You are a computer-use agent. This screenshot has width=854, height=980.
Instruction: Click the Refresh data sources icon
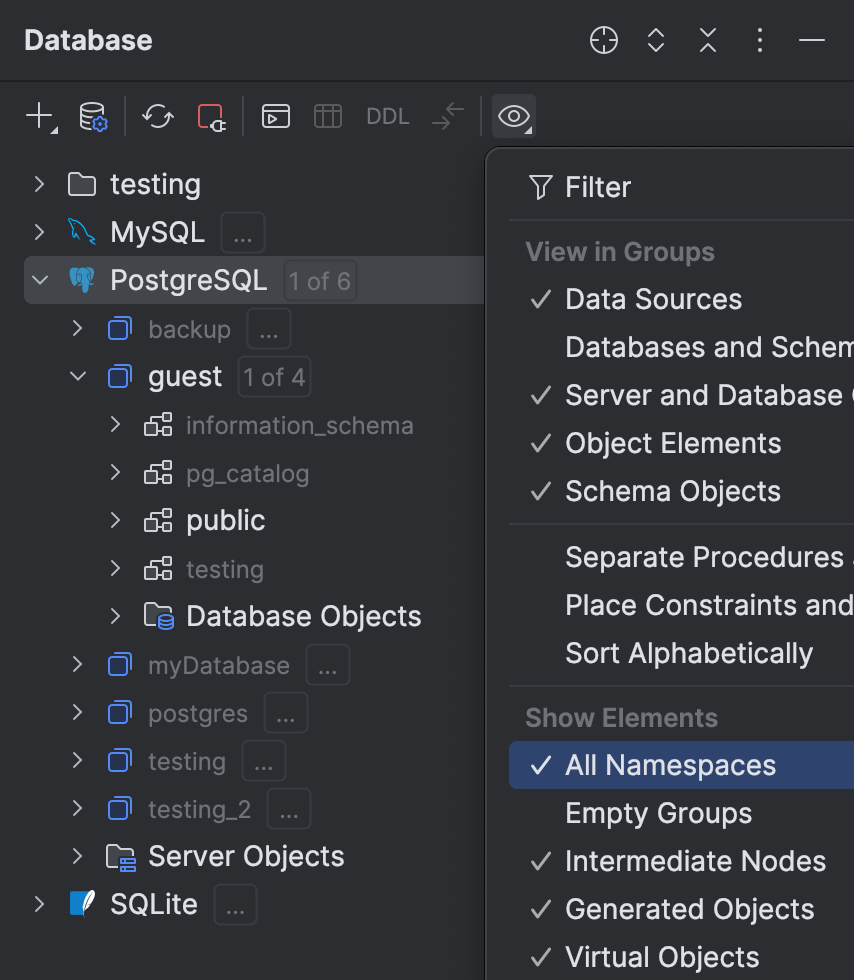click(157, 116)
